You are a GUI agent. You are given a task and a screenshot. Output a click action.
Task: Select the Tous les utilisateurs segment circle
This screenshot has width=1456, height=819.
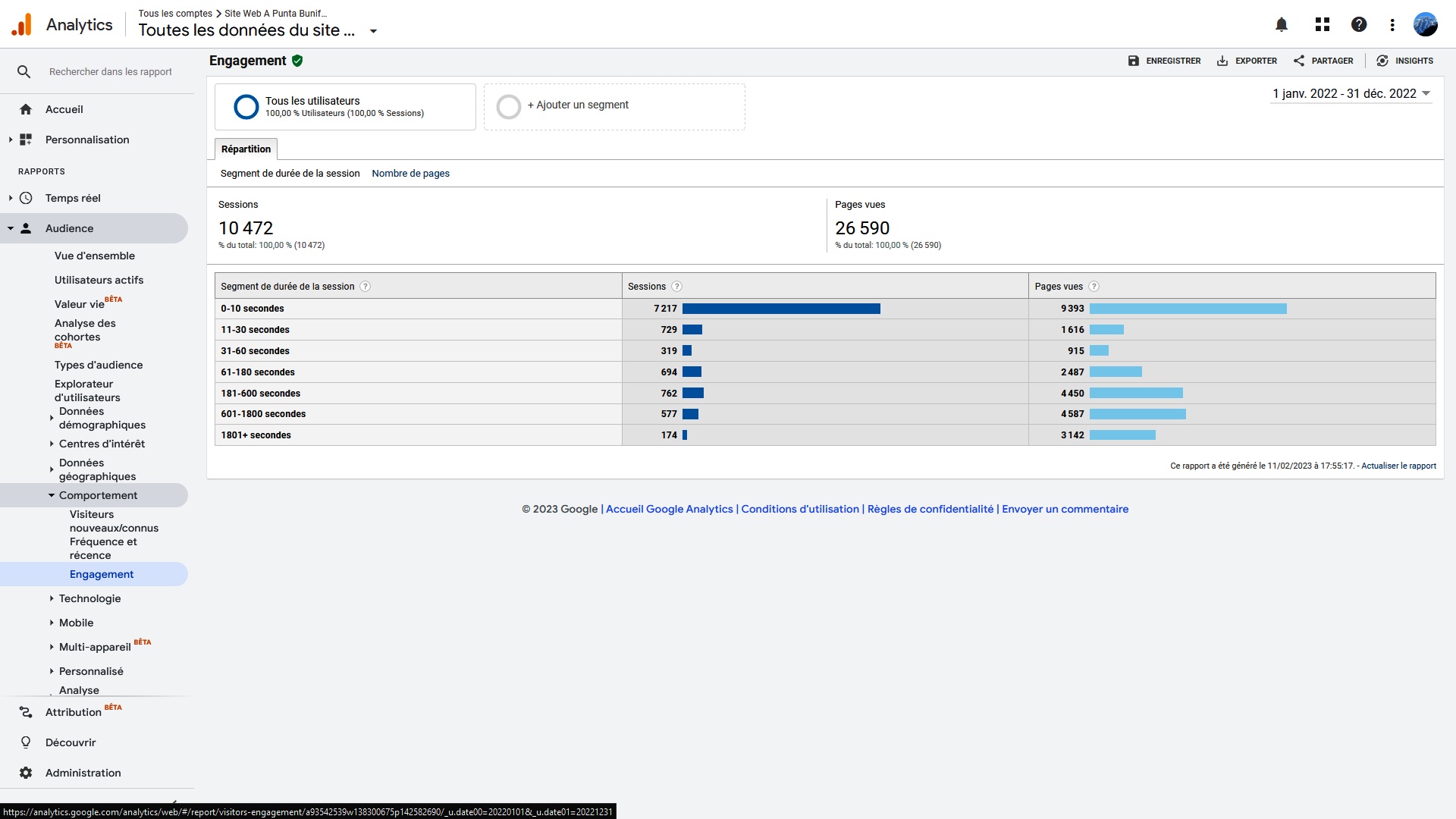coord(246,107)
